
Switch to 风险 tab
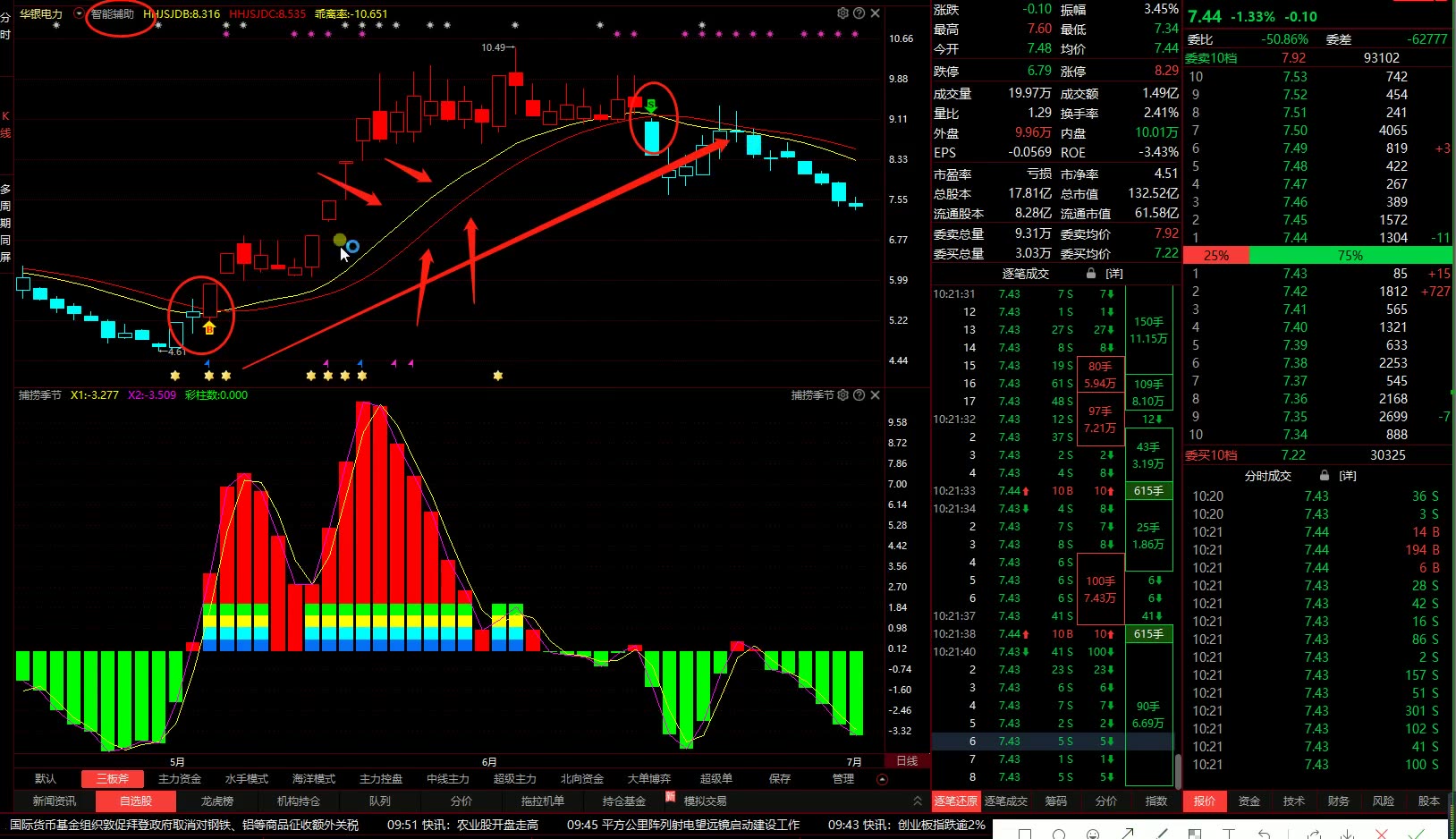[x=1384, y=801]
